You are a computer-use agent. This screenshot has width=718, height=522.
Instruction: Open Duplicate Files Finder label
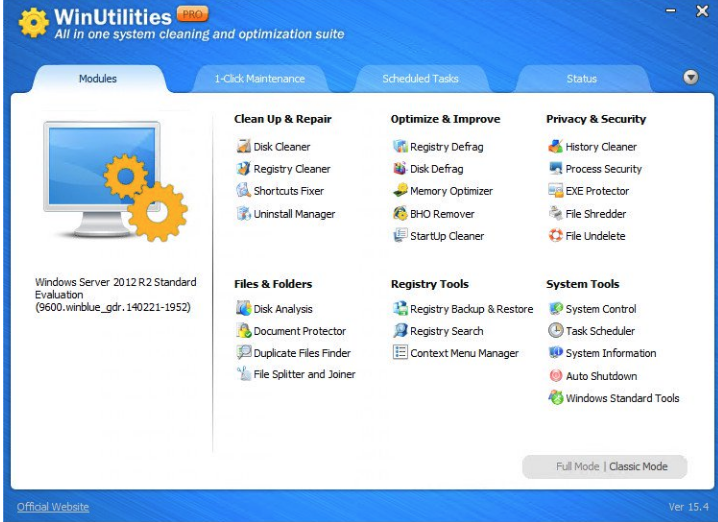pyautogui.click(x=302, y=353)
